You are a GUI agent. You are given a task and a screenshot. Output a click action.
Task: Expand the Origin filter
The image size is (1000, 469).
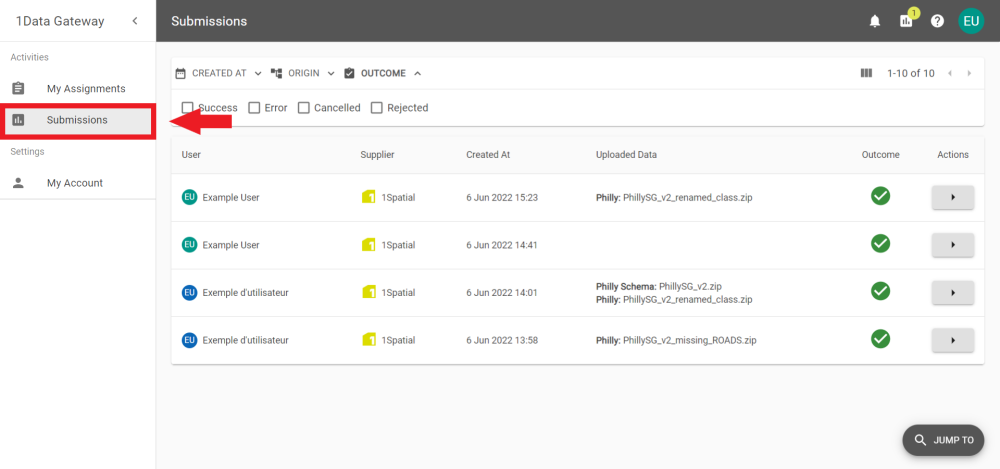tap(303, 73)
